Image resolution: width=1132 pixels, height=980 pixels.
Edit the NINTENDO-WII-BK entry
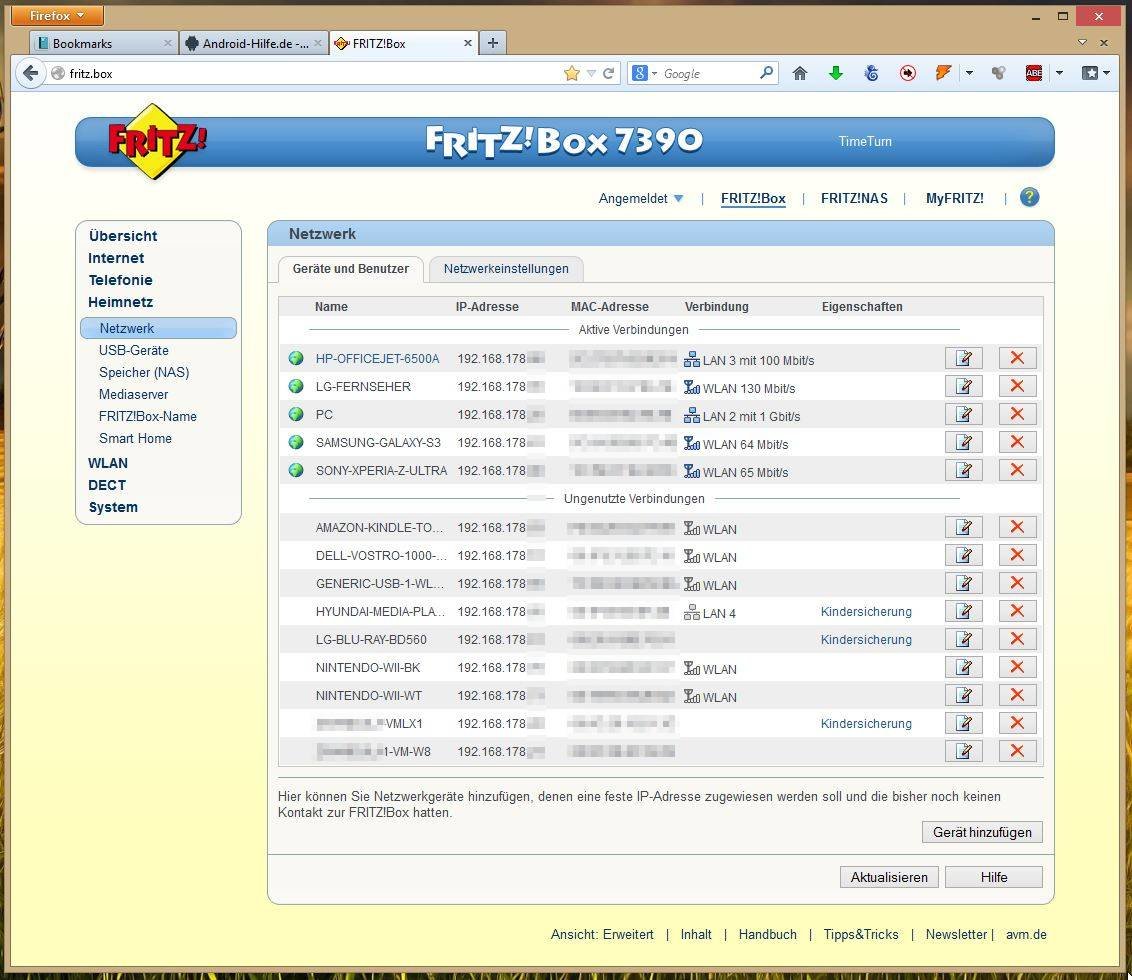pos(964,668)
